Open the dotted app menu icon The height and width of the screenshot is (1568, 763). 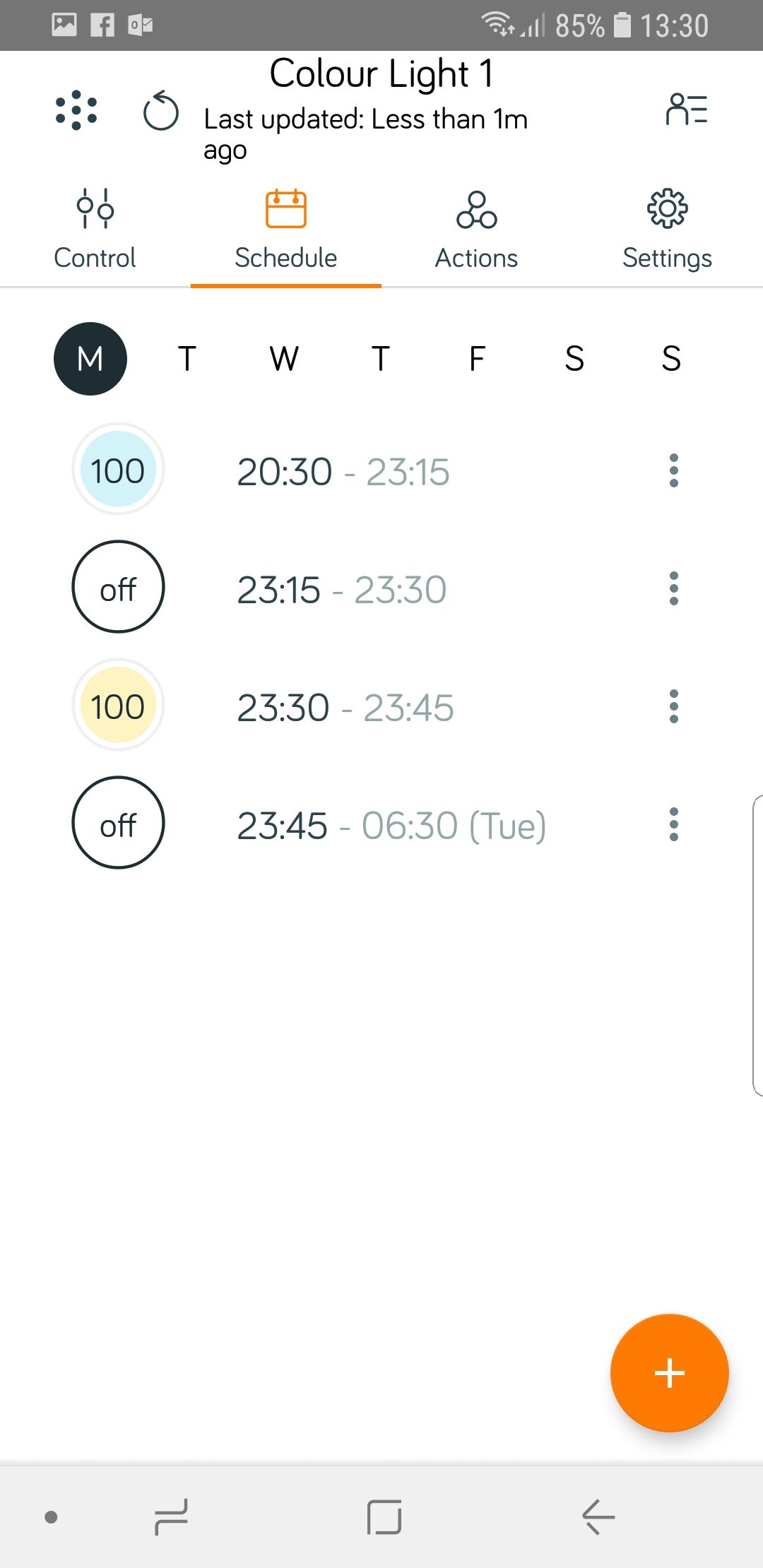click(76, 111)
